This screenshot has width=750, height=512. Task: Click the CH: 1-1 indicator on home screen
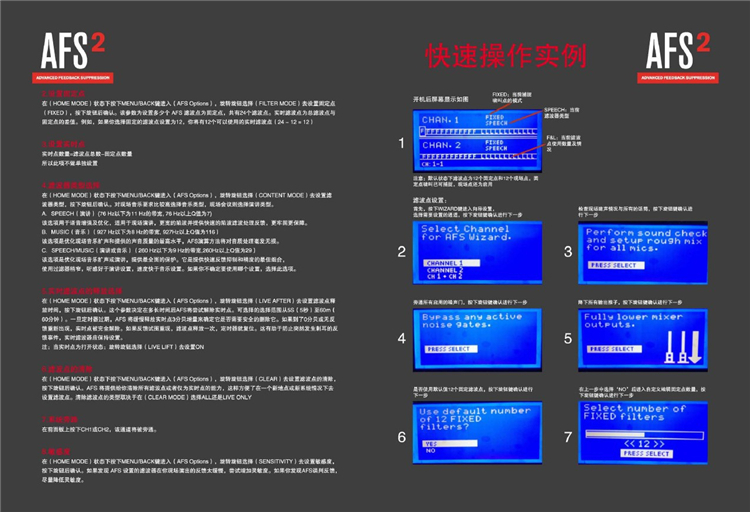432,164
